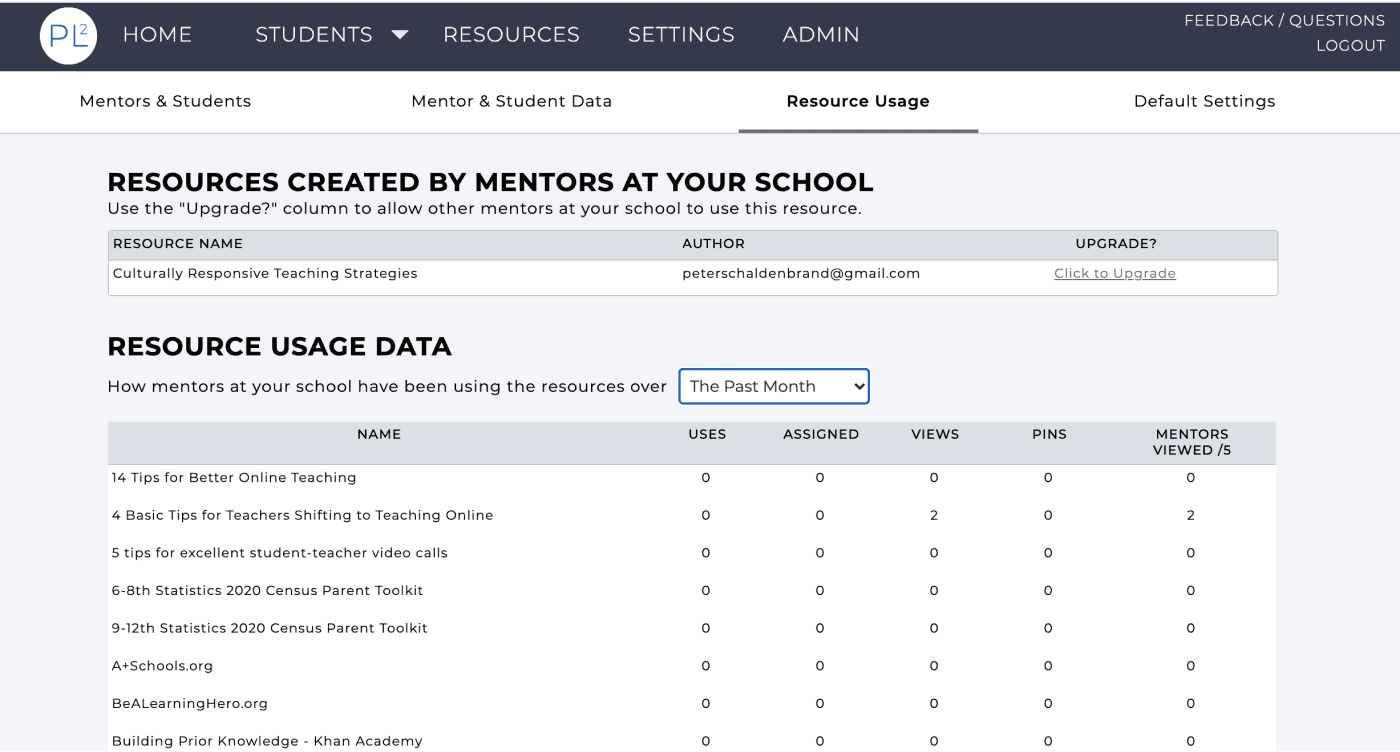Image resolution: width=1400 pixels, height=752 pixels.
Task: Click the Click to Upgrade link
Action: [x=1114, y=274]
